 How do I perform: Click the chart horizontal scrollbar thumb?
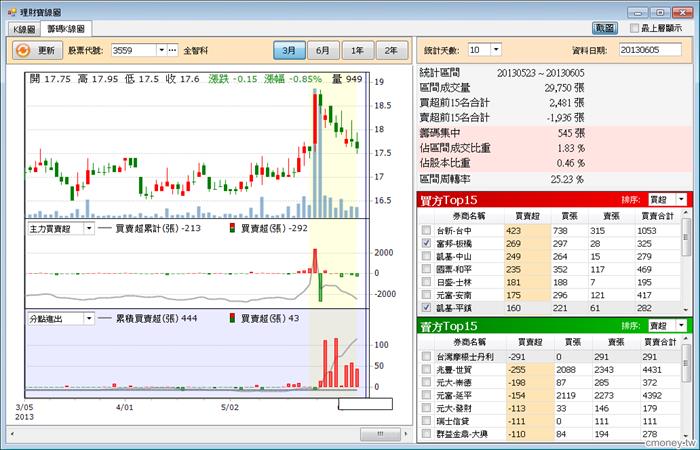(380, 433)
